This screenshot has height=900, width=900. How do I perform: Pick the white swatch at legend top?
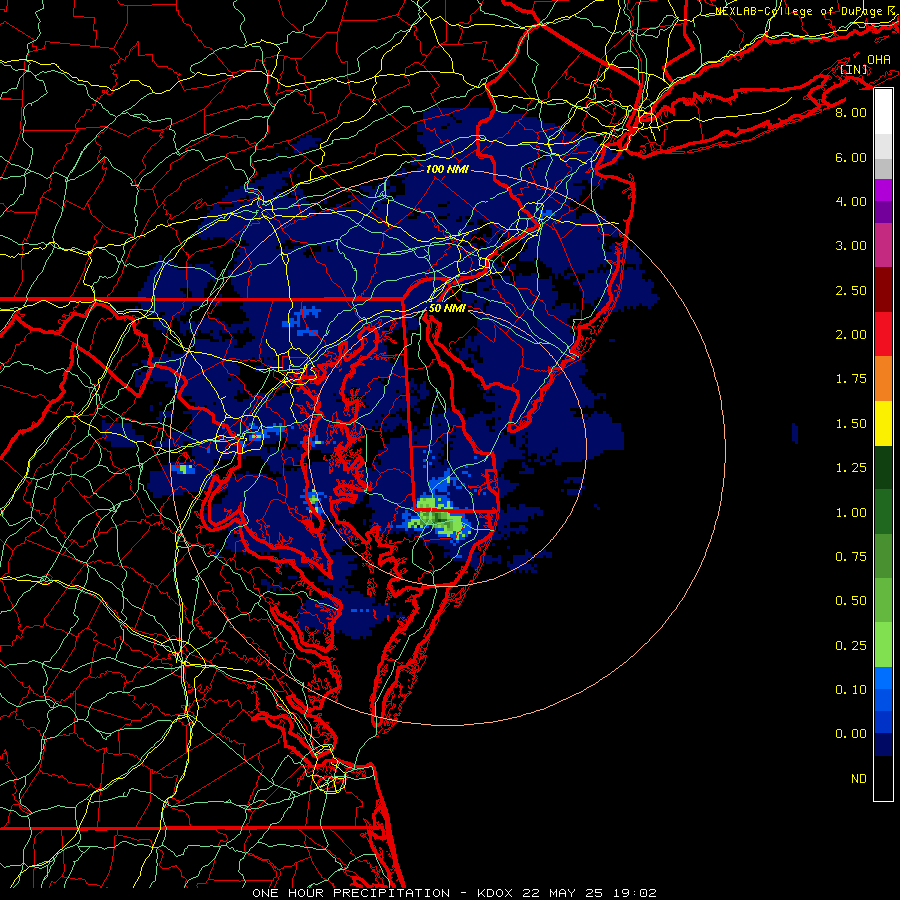(883, 112)
